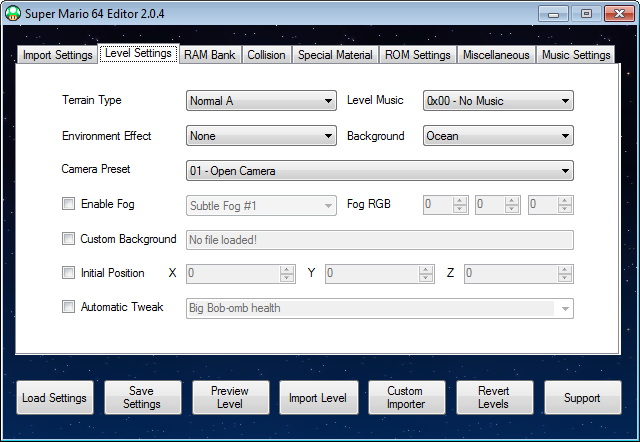Click the Load Settings button
Screen dimensions: 640x442
click(x=56, y=398)
